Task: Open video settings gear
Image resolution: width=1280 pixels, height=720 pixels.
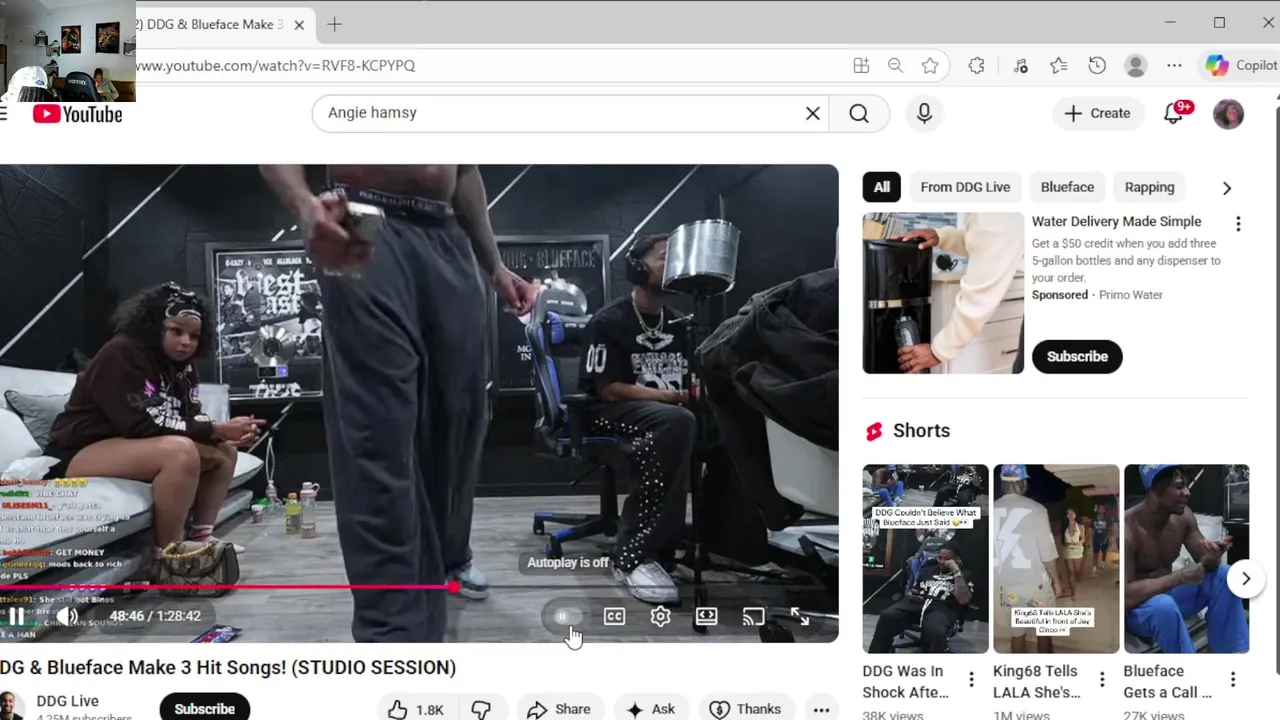Action: click(x=660, y=617)
